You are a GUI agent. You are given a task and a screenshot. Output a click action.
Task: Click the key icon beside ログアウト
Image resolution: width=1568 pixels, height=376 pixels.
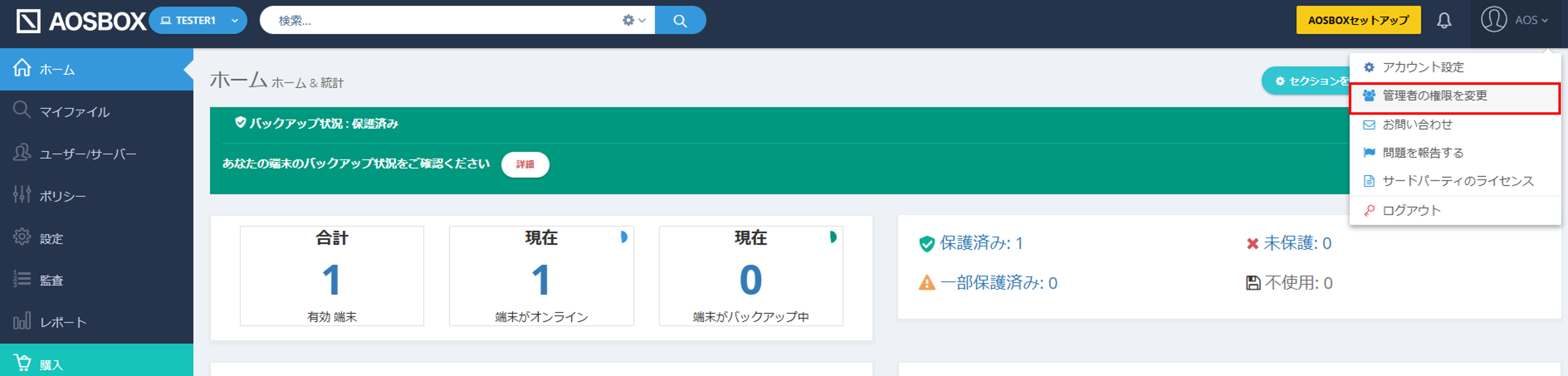pyautogui.click(x=1369, y=211)
